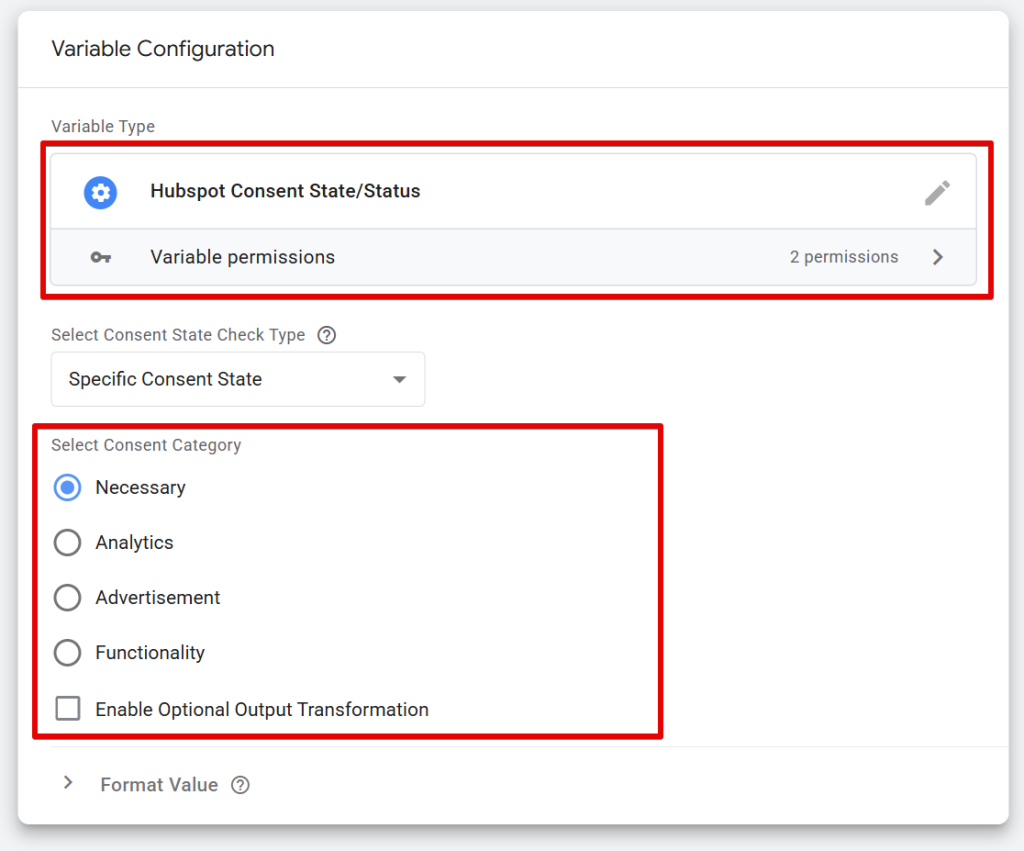The height and width of the screenshot is (851, 1024).
Task: Expand the Format Value section chevron
Action: [68, 782]
